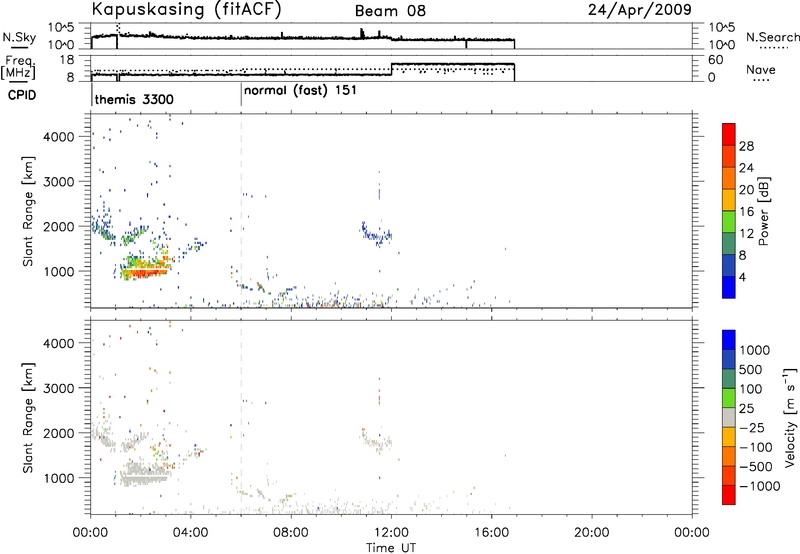
Task: Click the strong red echo band near 1000 km
Action: pos(145,272)
